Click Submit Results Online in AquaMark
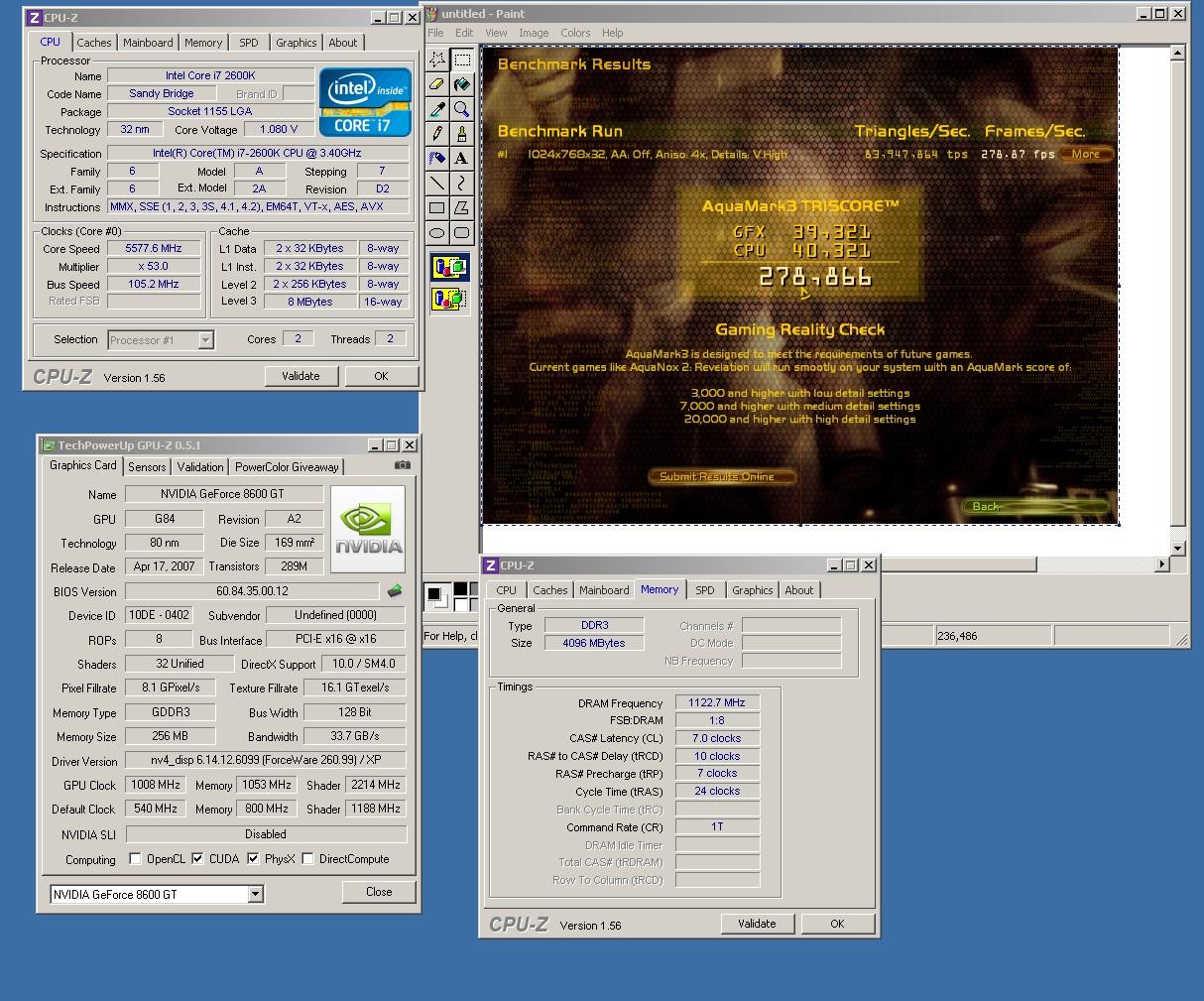The image size is (1204, 1001). tap(721, 476)
